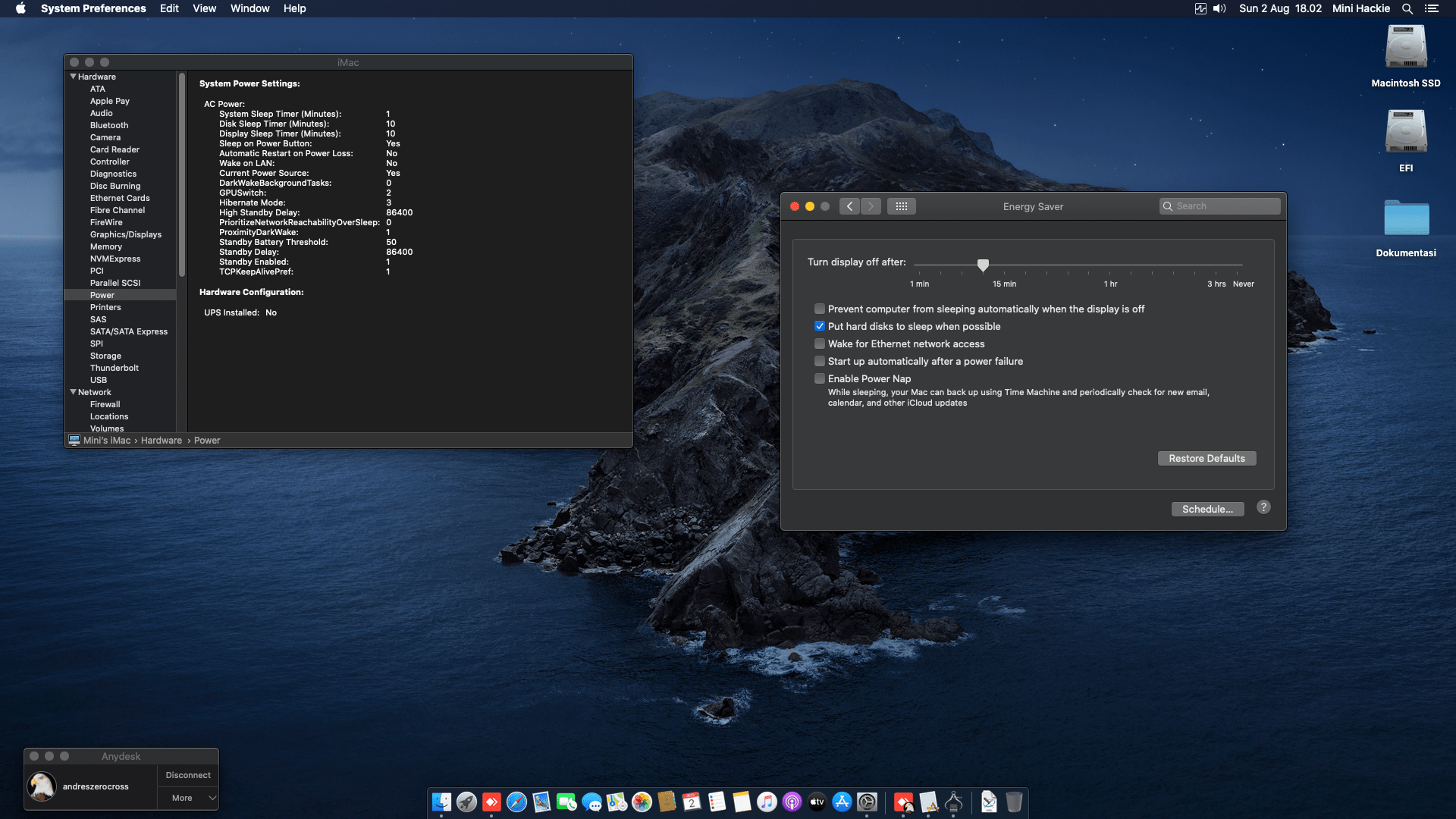Open the Energy Saver help question-mark button
The height and width of the screenshot is (819, 1456).
click(x=1263, y=507)
